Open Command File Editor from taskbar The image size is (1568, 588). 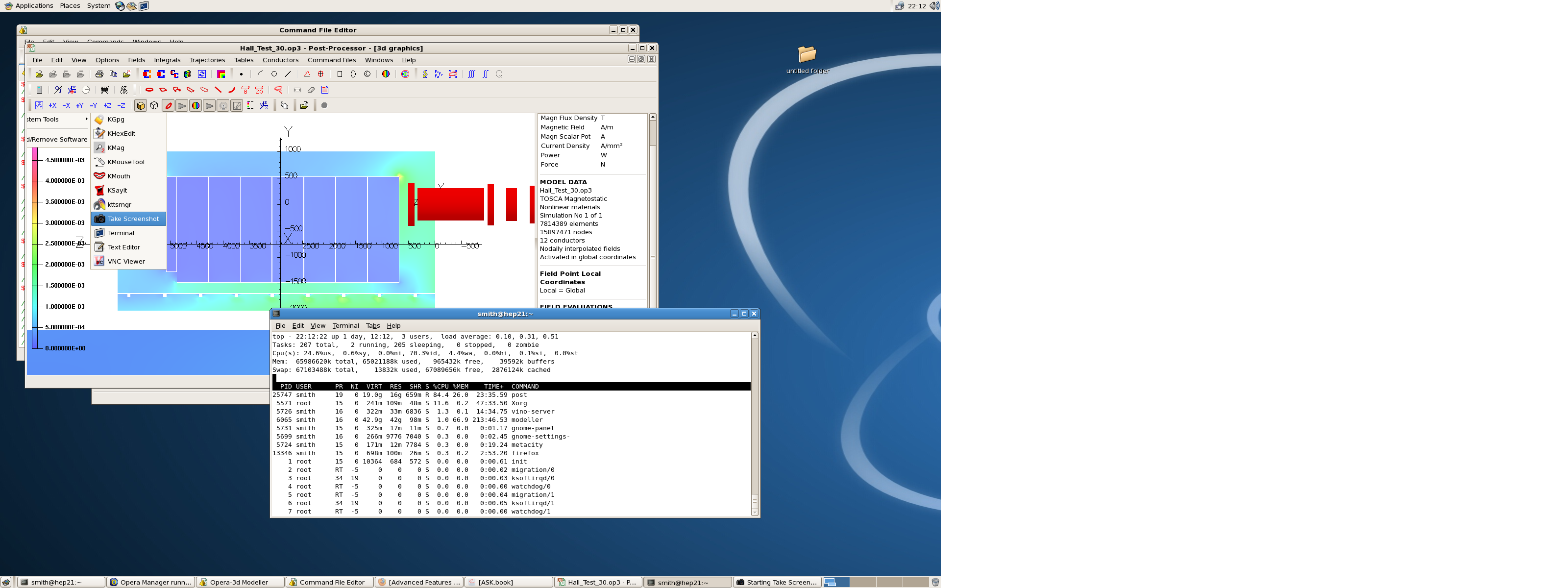(331, 583)
